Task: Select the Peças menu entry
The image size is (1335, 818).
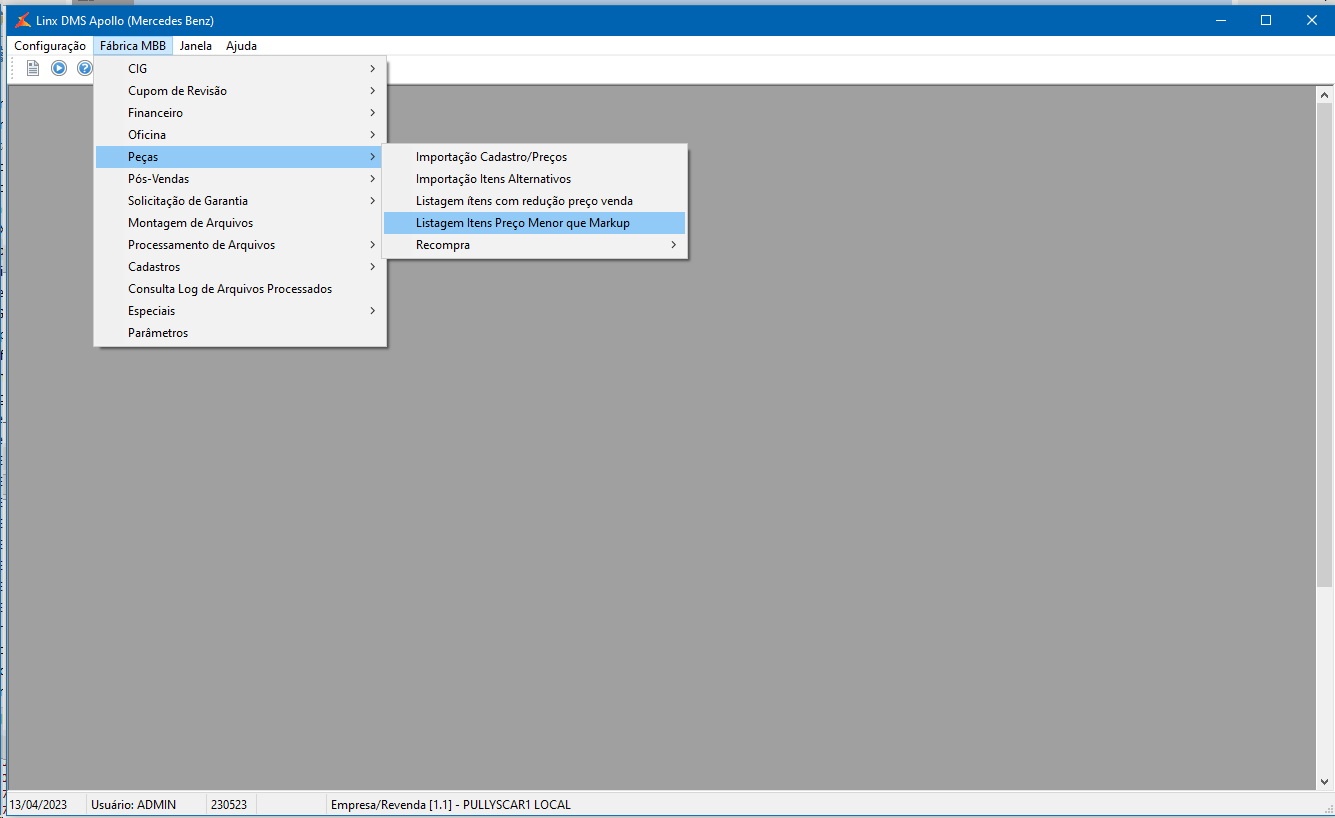Action: 240,157
